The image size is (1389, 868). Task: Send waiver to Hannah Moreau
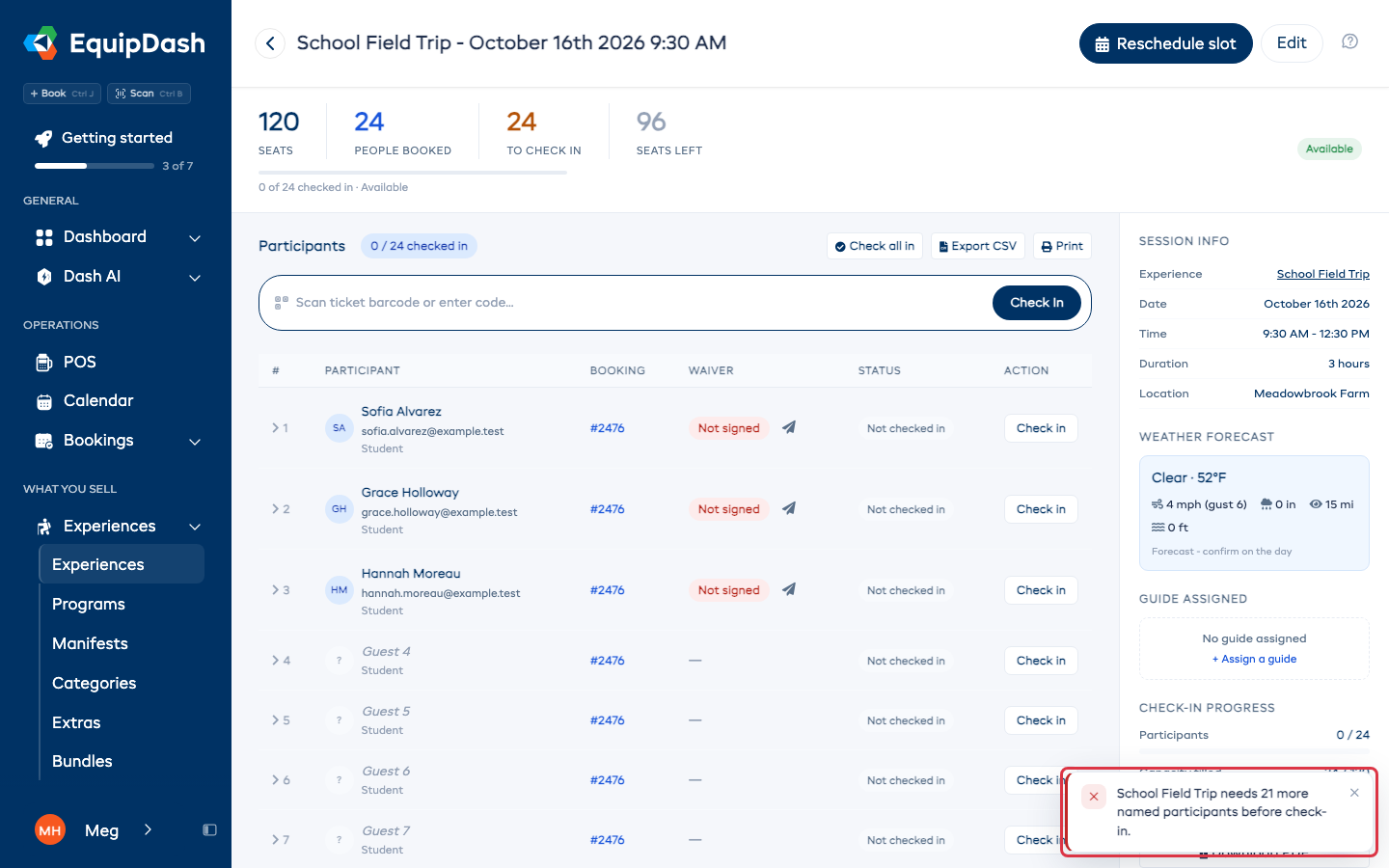tap(789, 589)
